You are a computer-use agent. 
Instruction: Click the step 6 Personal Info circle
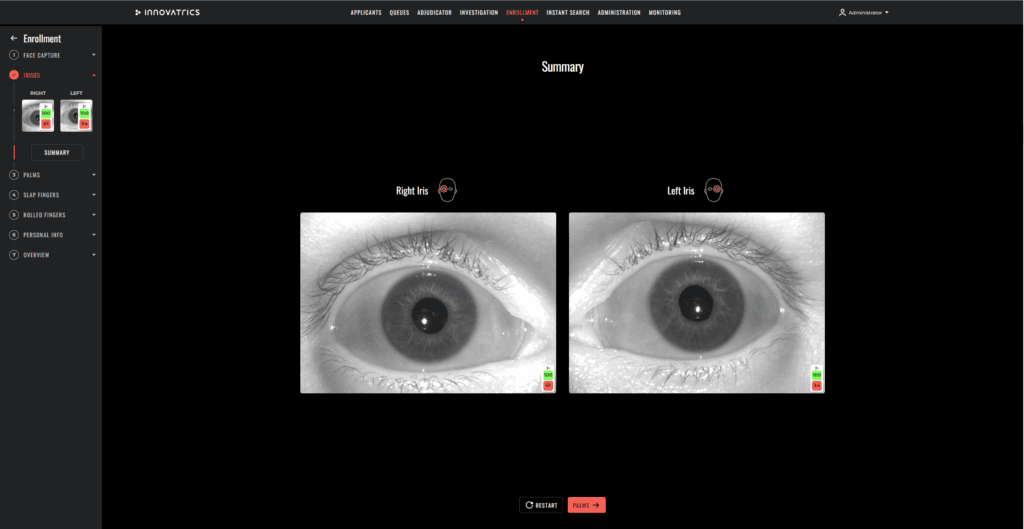point(14,234)
